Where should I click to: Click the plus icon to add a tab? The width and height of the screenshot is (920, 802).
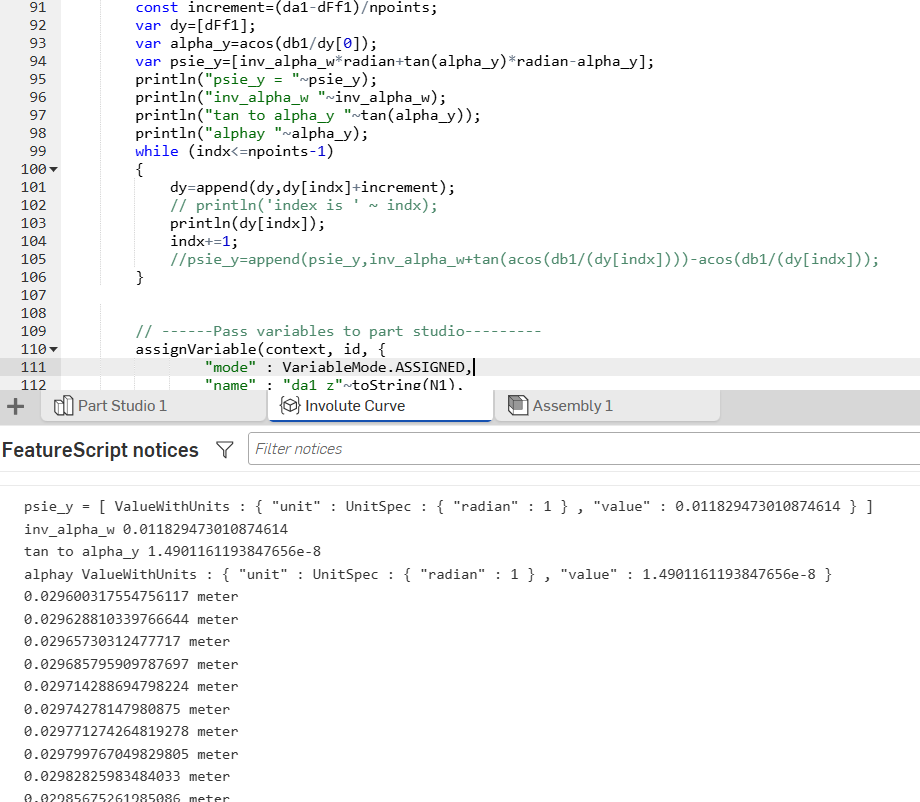coord(16,406)
